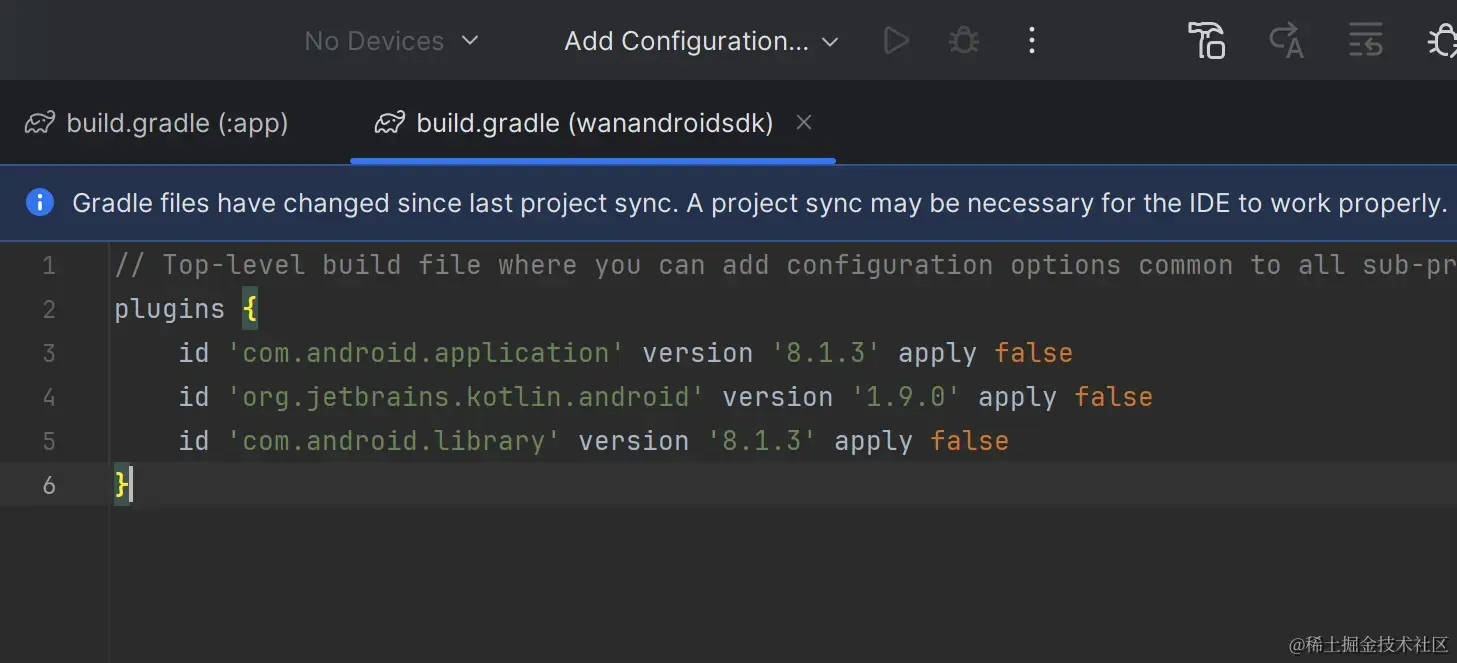
Task: Open the More Actions three-dot menu
Action: (1032, 41)
